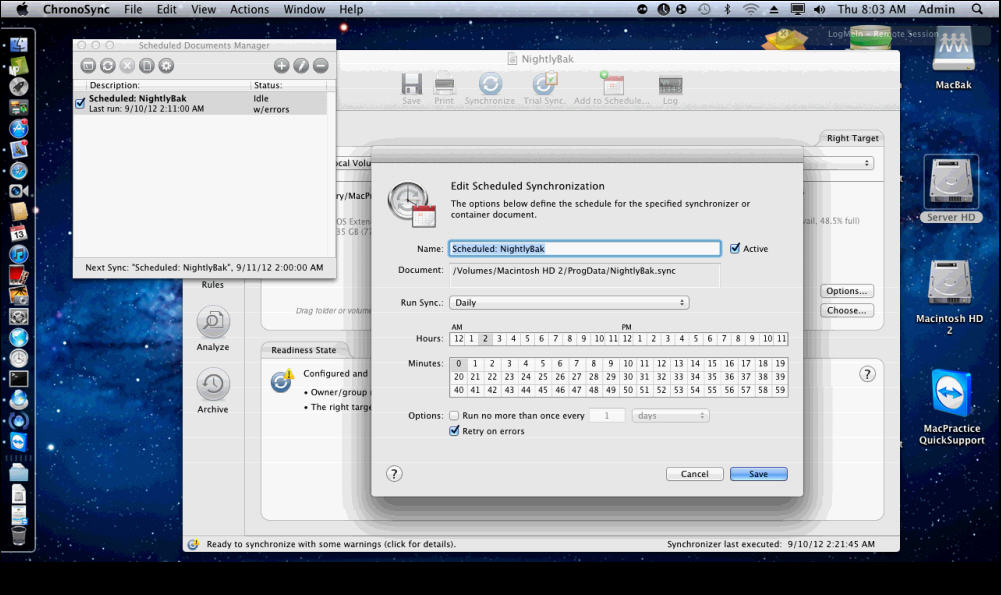Open the Window menu
The height and width of the screenshot is (595, 1001).
pos(305,9)
